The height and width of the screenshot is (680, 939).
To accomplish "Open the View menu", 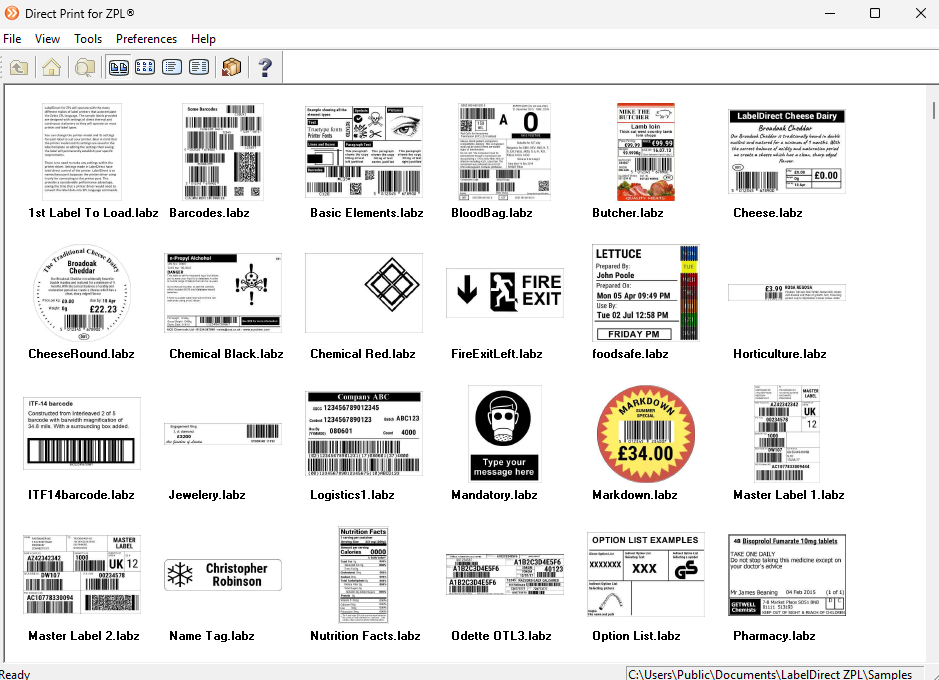I will tap(47, 39).
